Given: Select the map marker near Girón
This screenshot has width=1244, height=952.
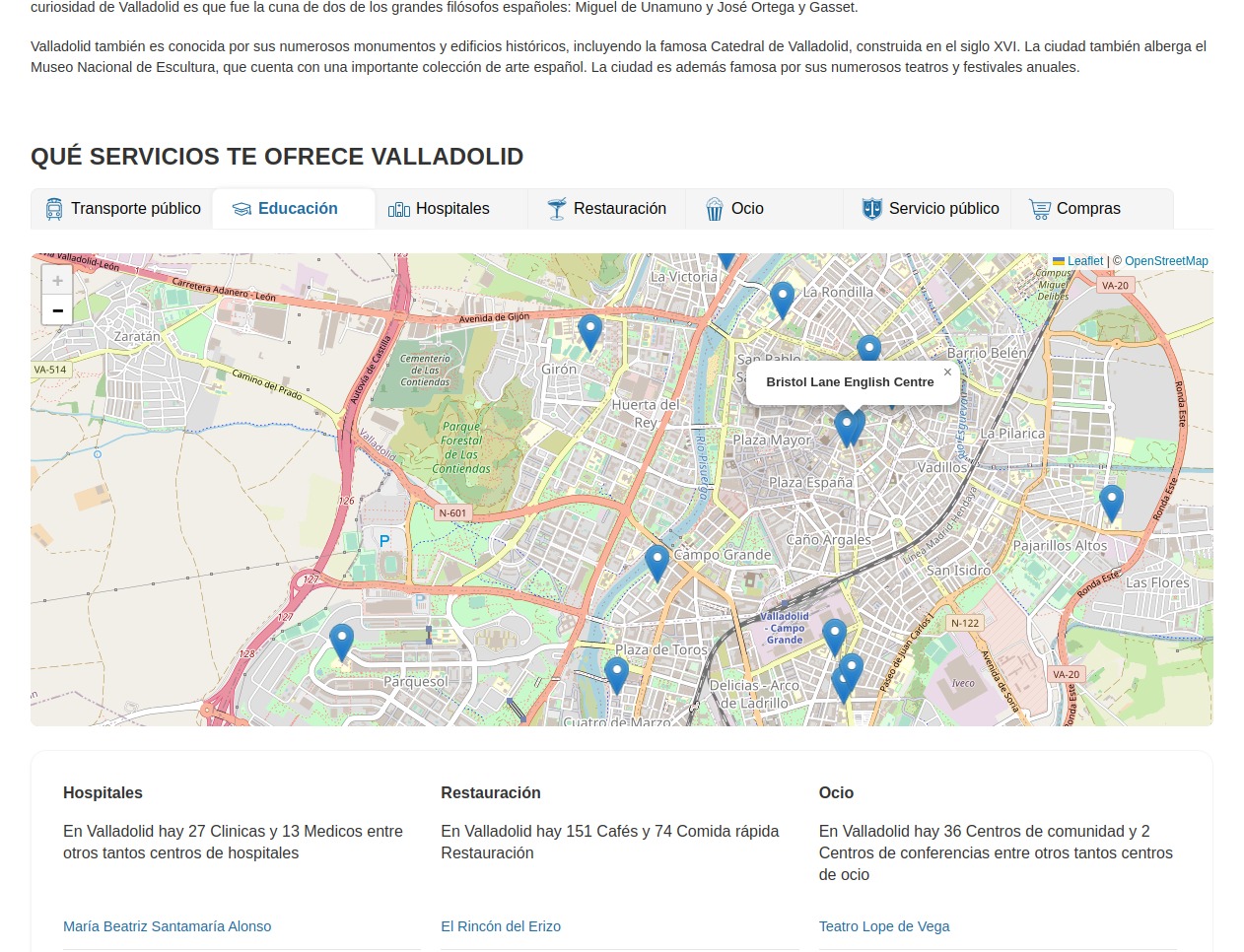Looking at the screenshot, I should pyautogui.click(x=589, y=331).
